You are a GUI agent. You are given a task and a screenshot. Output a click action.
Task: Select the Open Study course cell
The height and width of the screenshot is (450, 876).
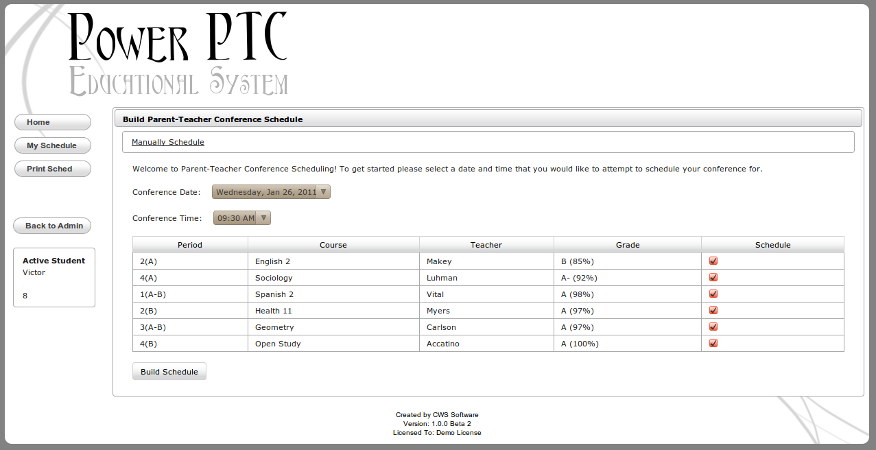(x=334, y=344)
